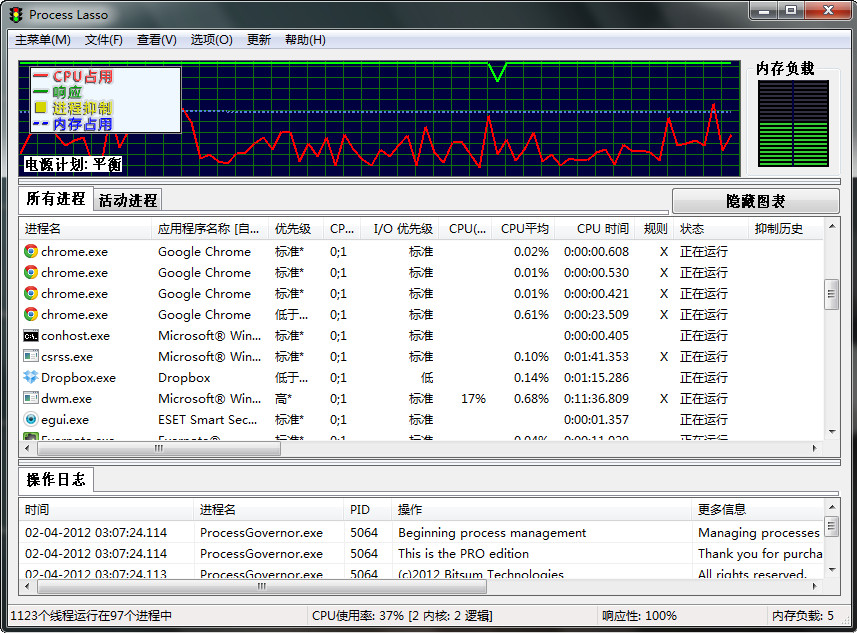Click the conhost.exe console icon
Screen dimensions: 857x633
tap(31, 336)
